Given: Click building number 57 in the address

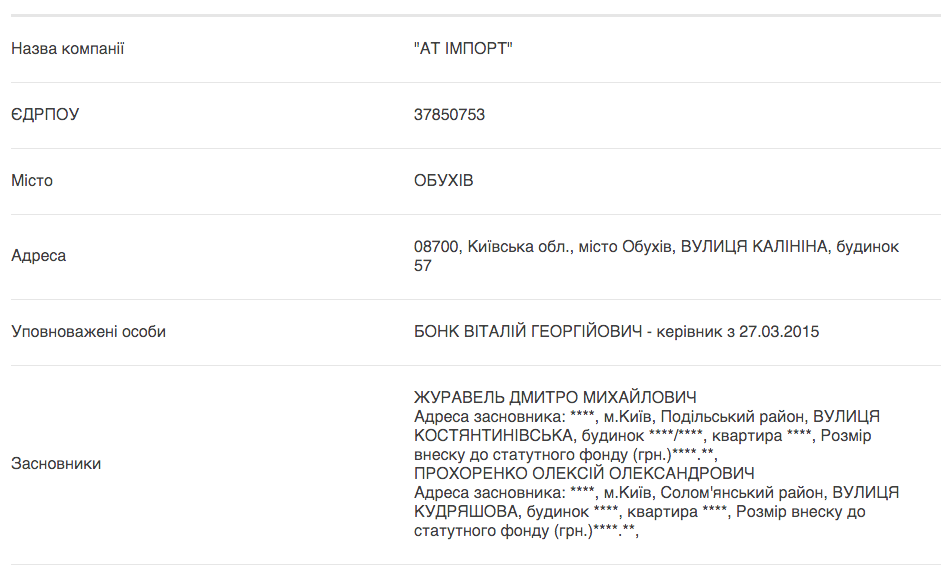Looking at the screenshot, I should [x=423, y=266].
